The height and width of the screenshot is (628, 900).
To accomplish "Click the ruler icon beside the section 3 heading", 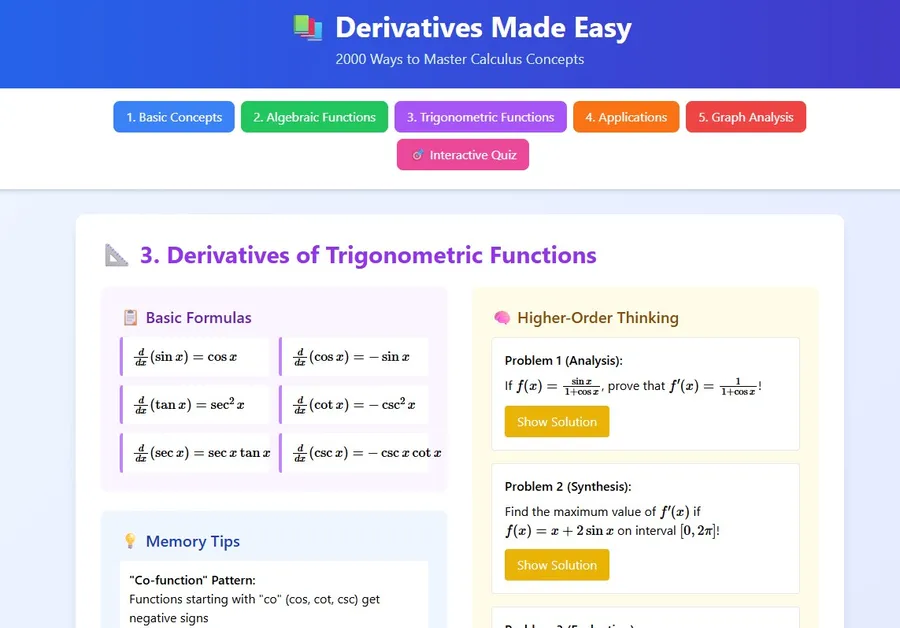I will pos(115,255).
